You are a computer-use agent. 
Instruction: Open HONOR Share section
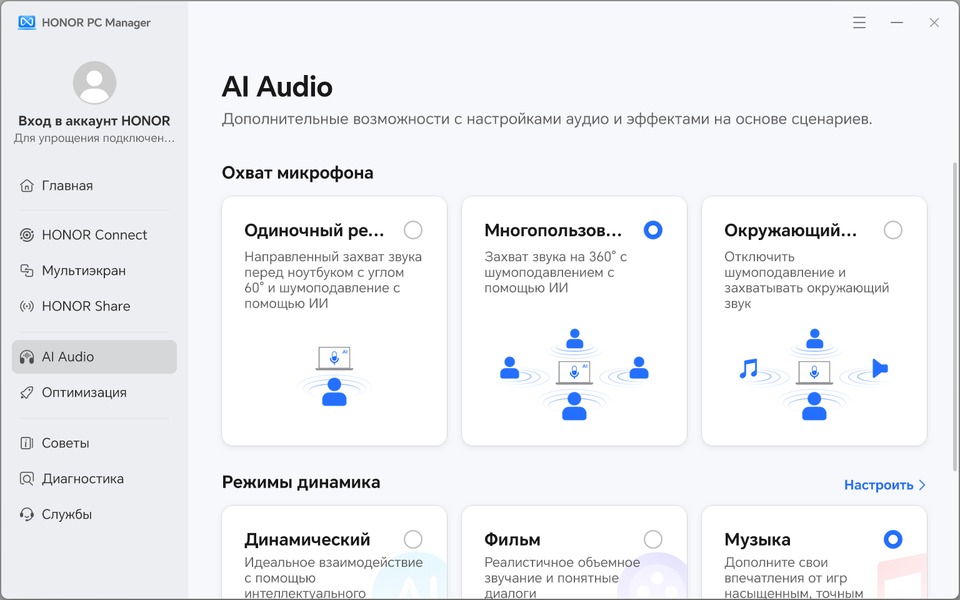(94, 306)
